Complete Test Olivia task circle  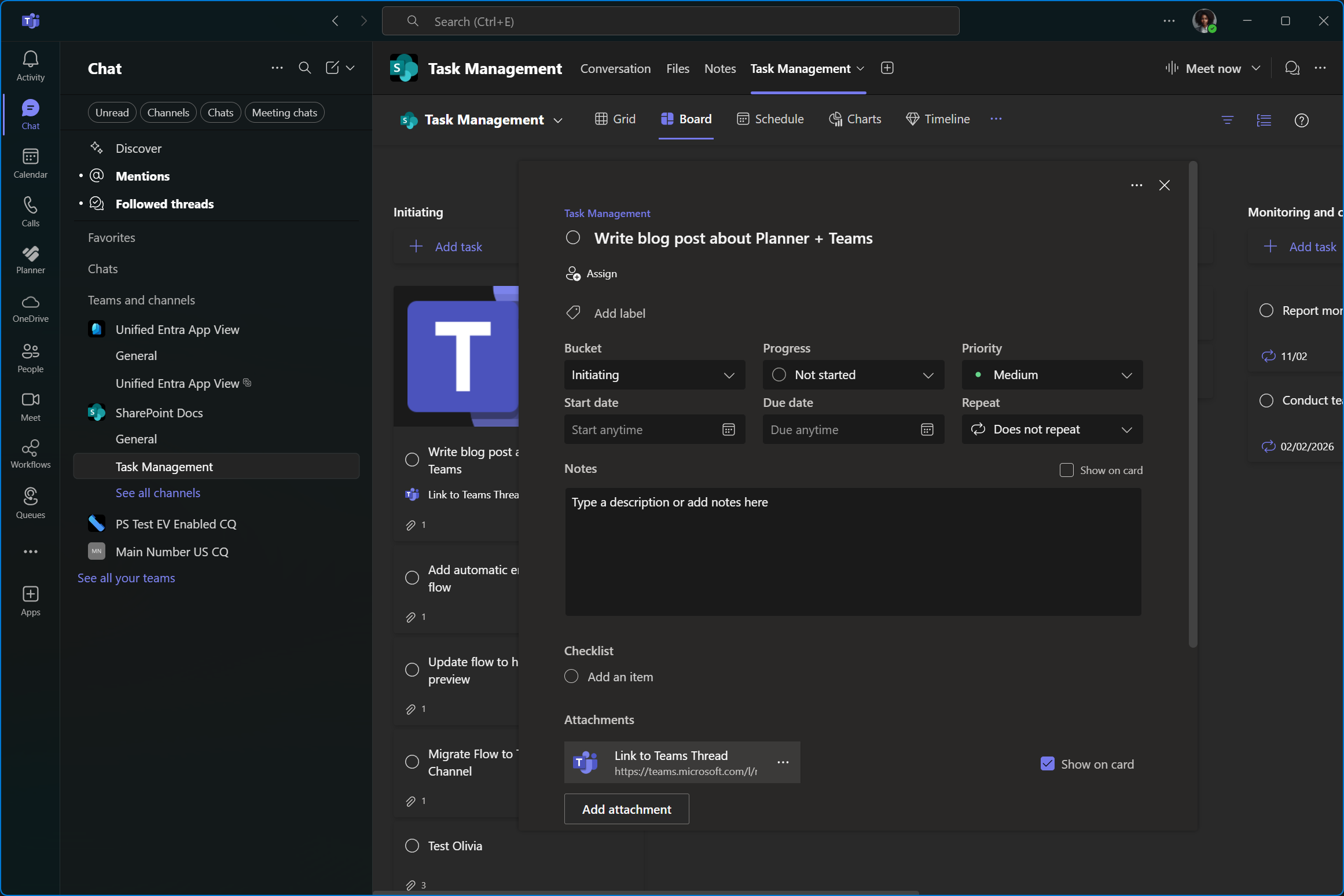coord(412,846)
